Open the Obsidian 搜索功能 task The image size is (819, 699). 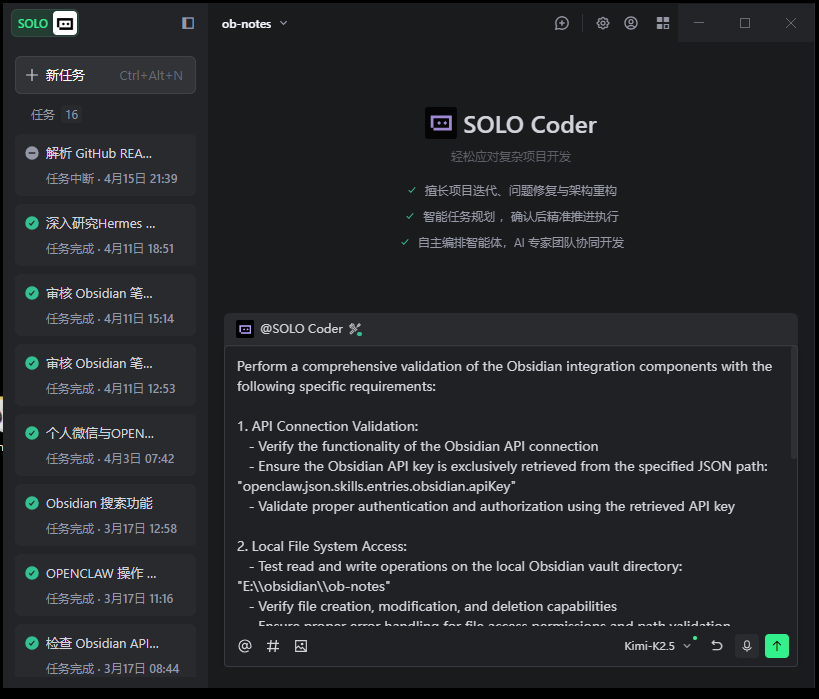105,515
